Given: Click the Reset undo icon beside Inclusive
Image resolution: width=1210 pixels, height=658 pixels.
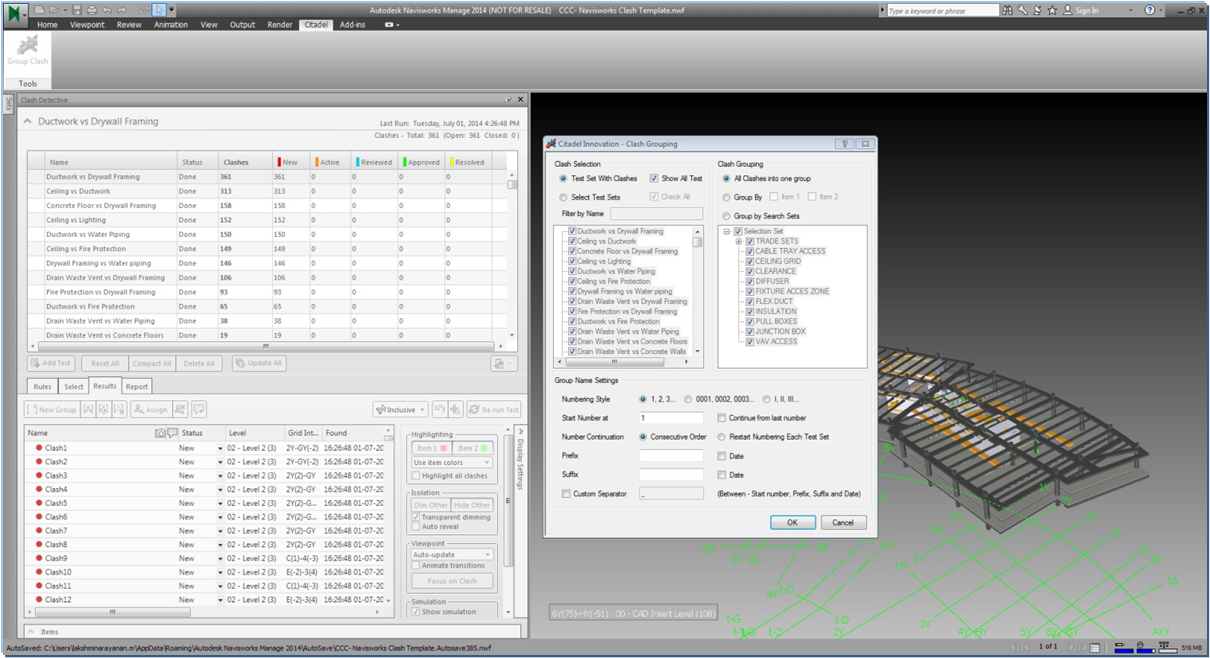Looking at the screenshot, I should pos(439,409).
